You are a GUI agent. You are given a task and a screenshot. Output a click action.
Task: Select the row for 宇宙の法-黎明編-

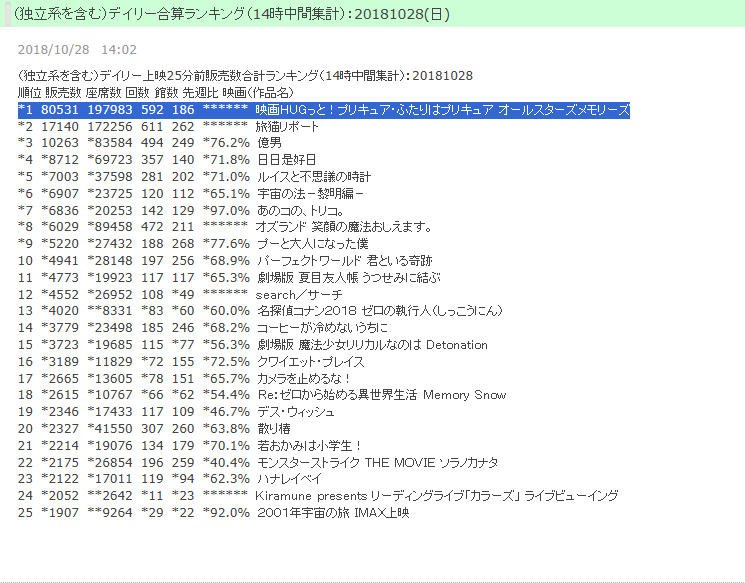[191, 193]
